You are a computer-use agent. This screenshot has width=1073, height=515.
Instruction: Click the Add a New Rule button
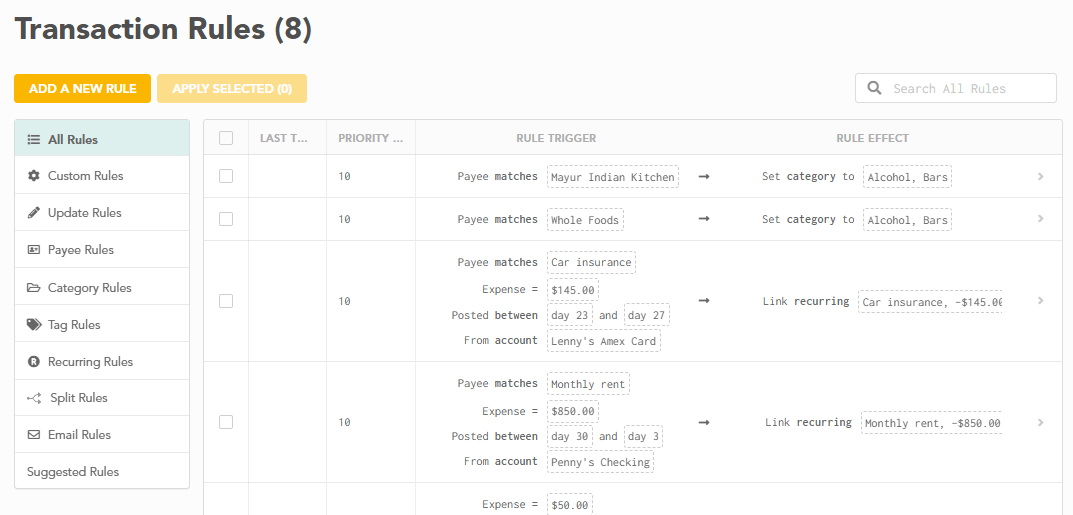pyautogui.click(x=82, y=88)
